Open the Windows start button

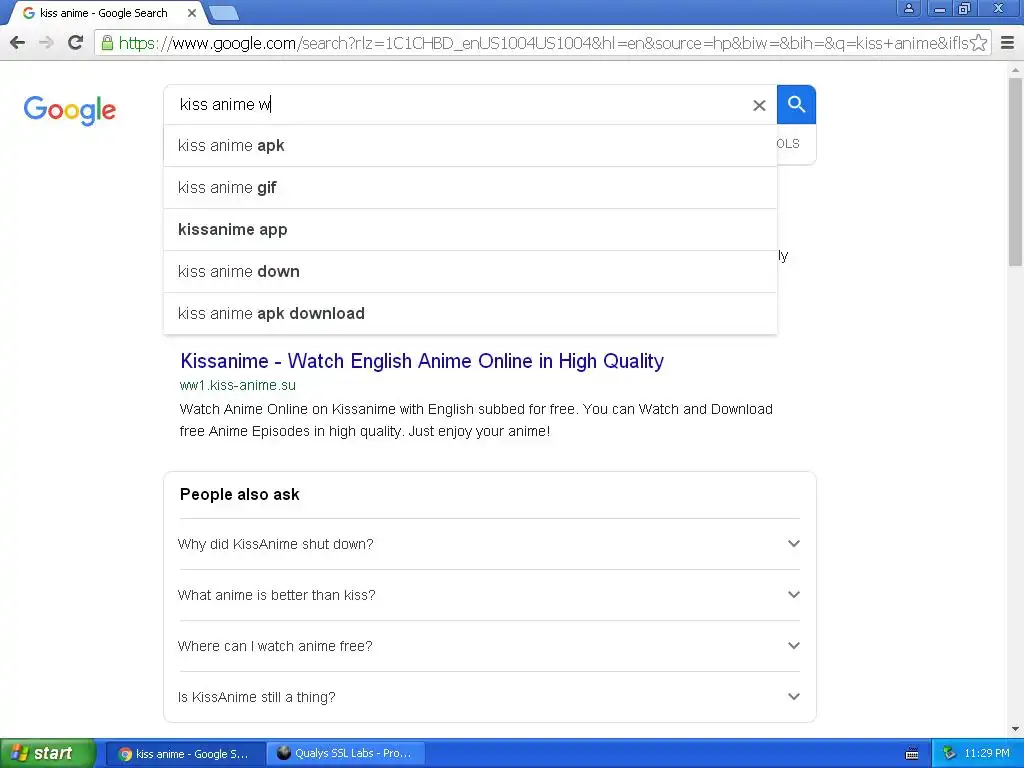pos(47,753)
